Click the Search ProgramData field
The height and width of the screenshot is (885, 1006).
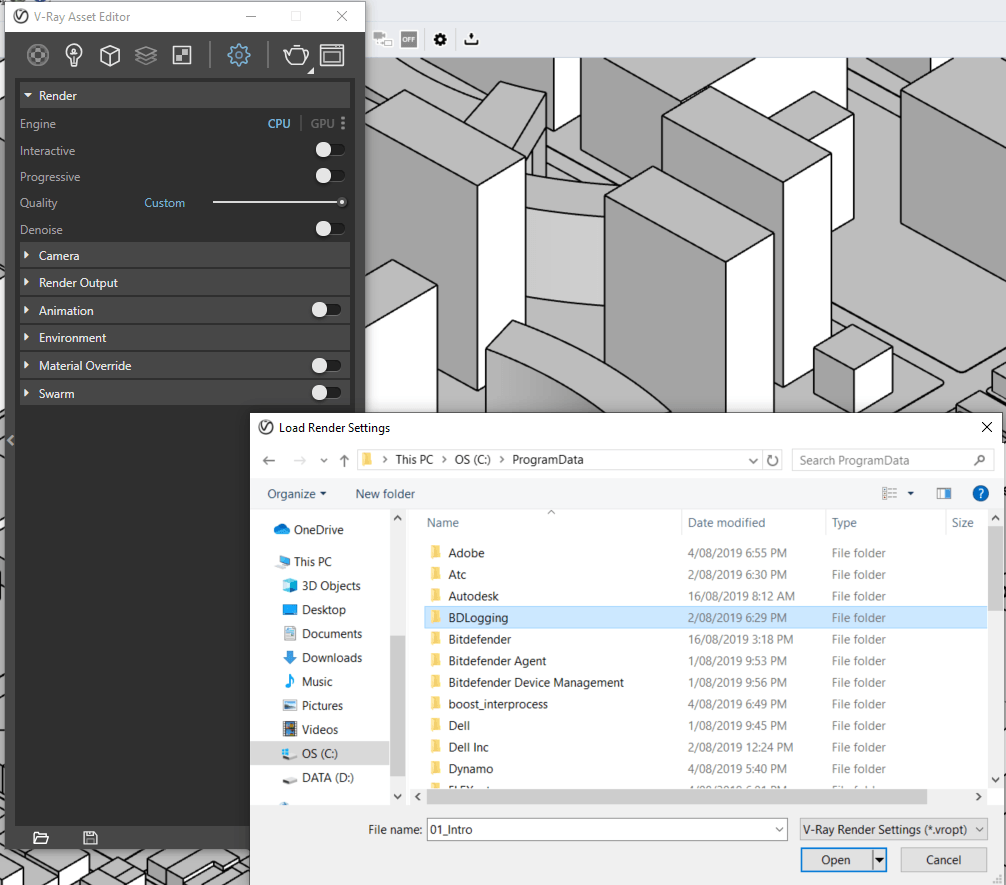(x=893, y=460)
